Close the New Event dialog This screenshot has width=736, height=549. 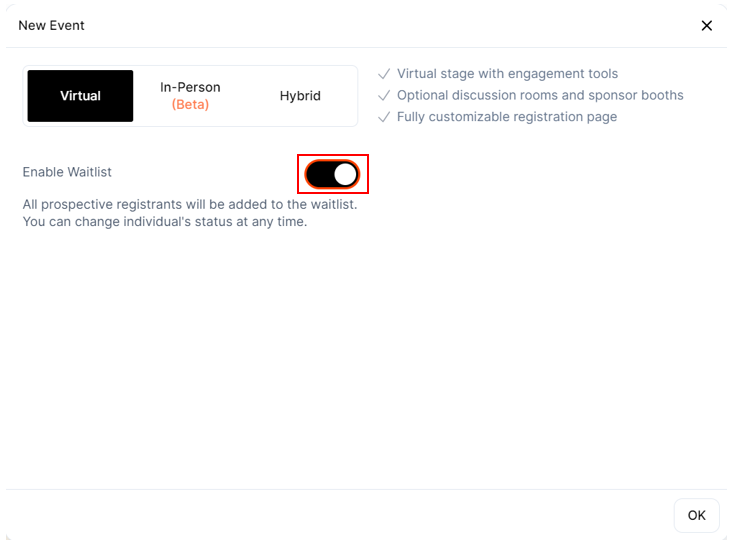[x=706, y=26]
